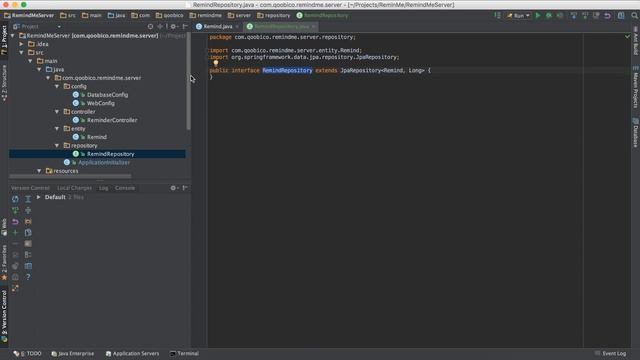Open the Event Log
Image resolution: width=640 pixels, height=360 pixels.
[x=610, y=353]
